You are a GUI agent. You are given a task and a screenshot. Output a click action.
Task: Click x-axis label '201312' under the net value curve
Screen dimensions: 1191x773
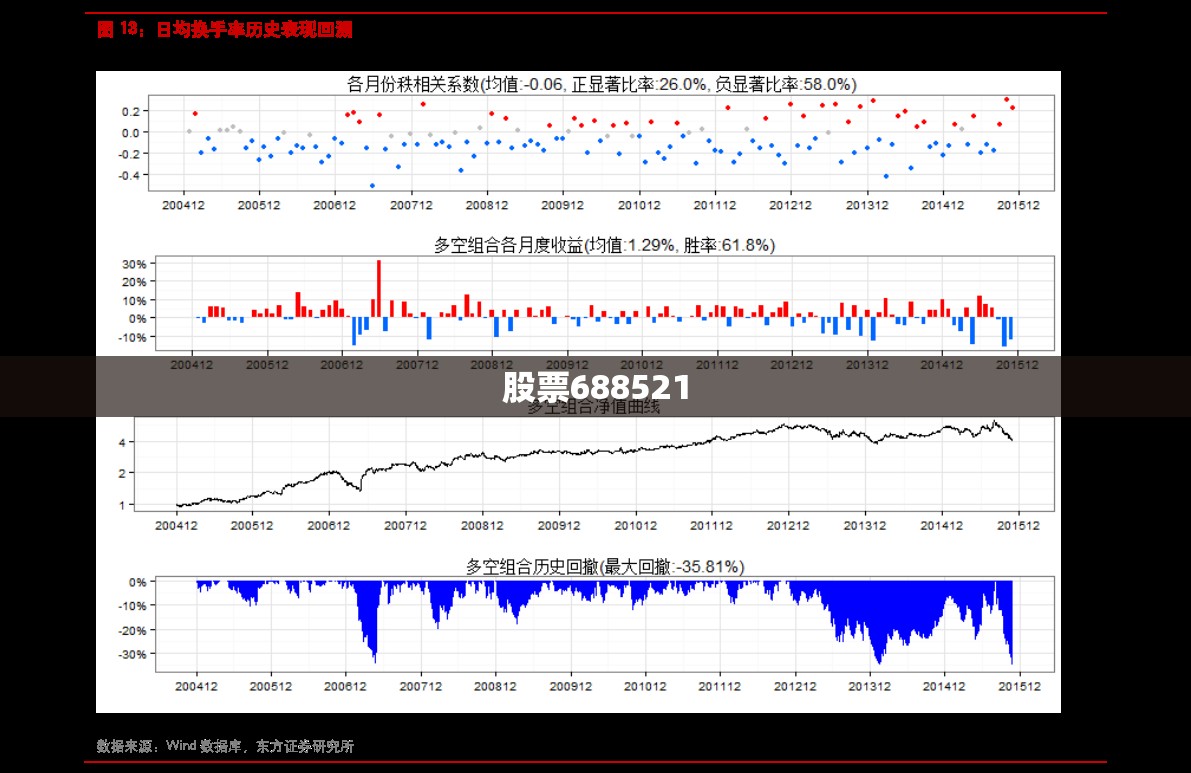864,525
